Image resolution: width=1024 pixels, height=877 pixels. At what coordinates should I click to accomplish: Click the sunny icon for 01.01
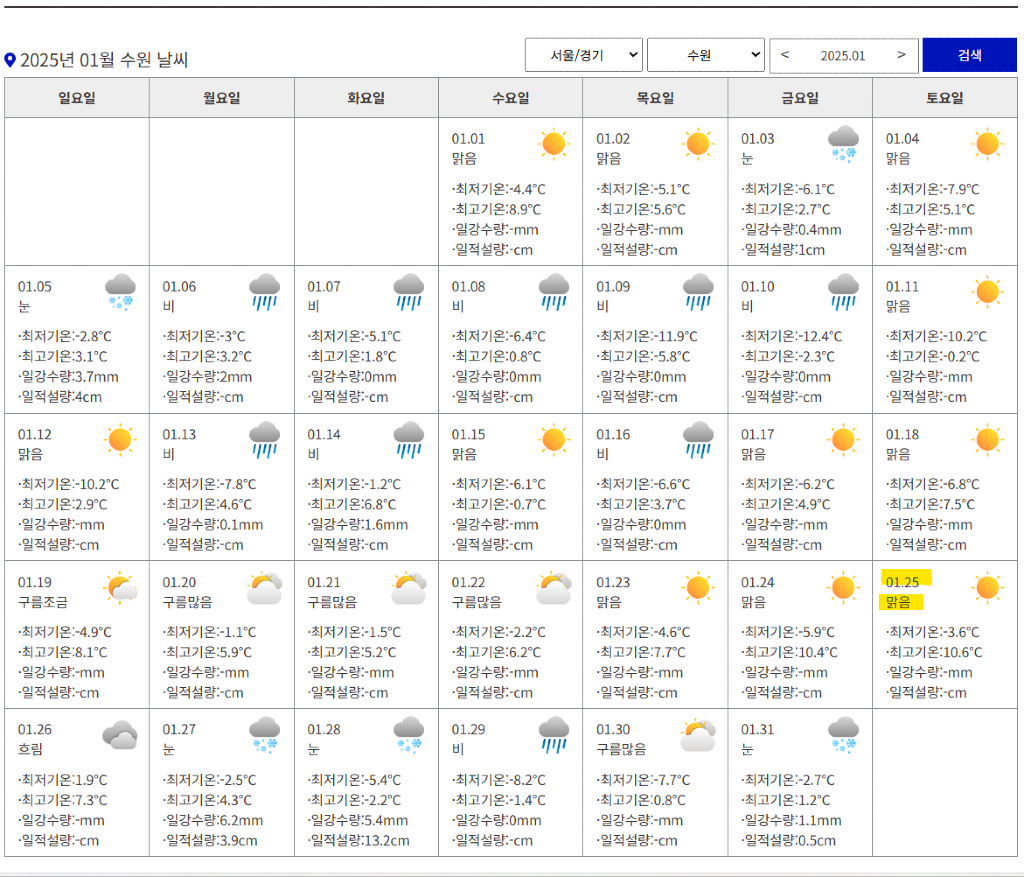[553, 144]
